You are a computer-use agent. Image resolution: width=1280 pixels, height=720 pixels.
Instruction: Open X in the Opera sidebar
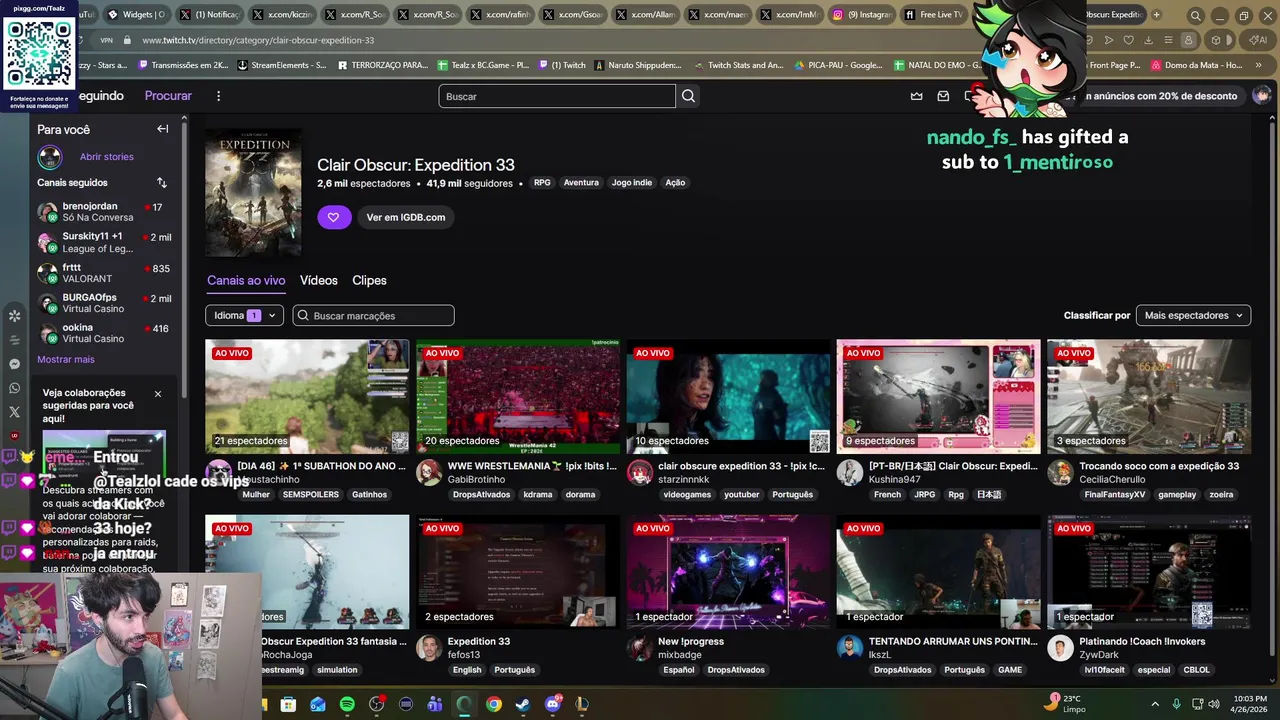click(x=14, y=412)
